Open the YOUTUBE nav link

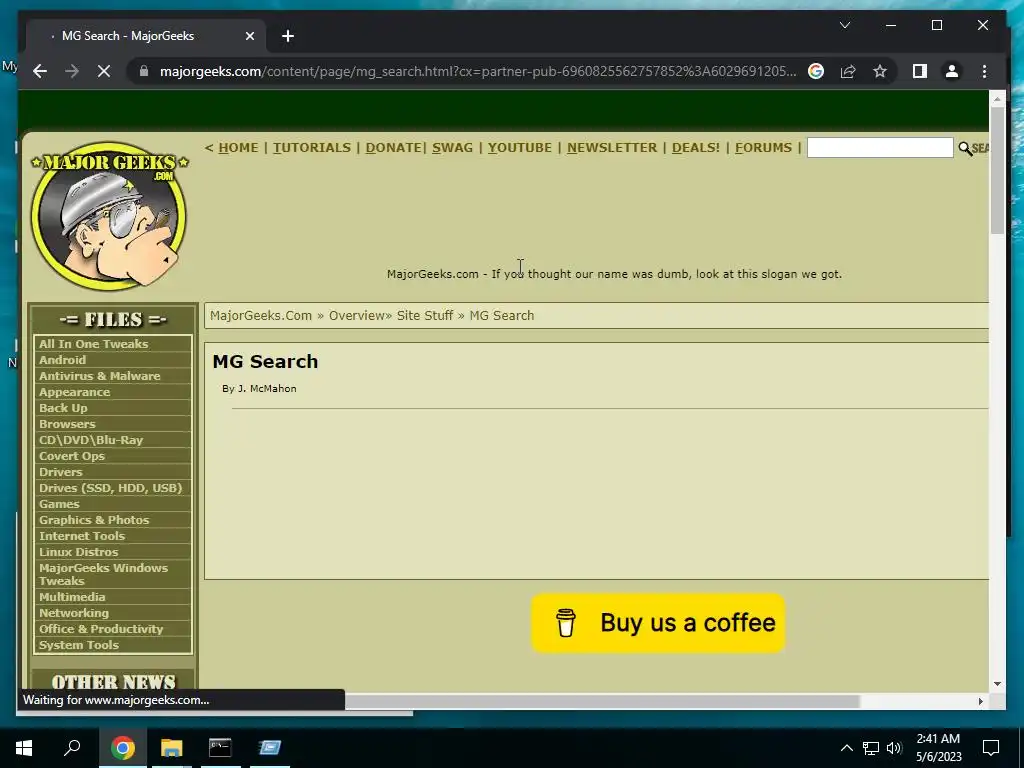coord(519,148)
